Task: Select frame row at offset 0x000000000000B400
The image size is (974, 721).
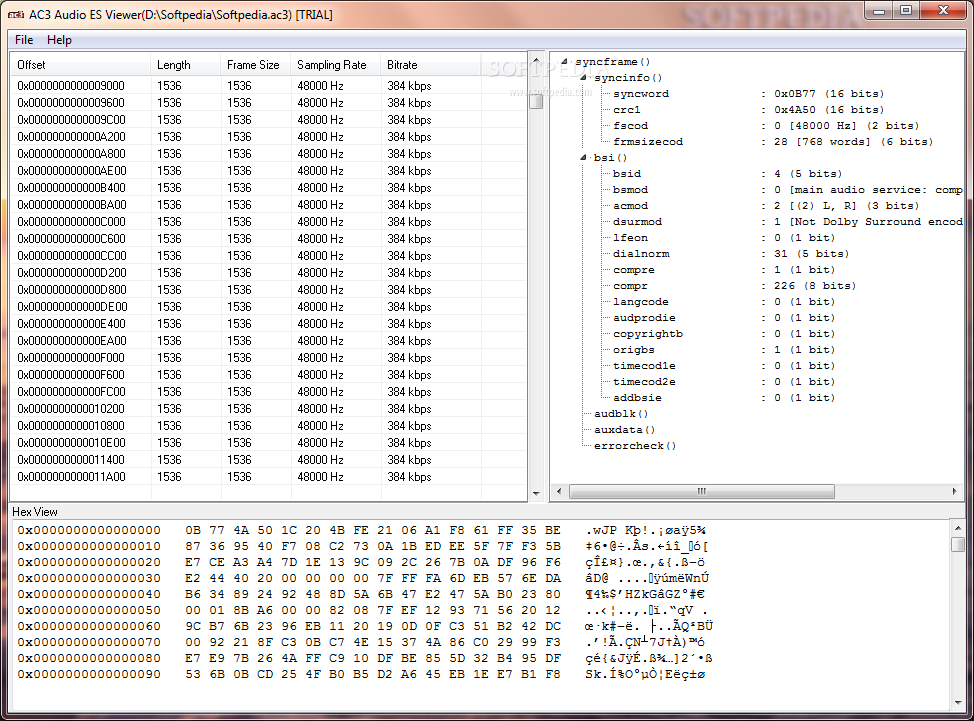Action: 268,188
